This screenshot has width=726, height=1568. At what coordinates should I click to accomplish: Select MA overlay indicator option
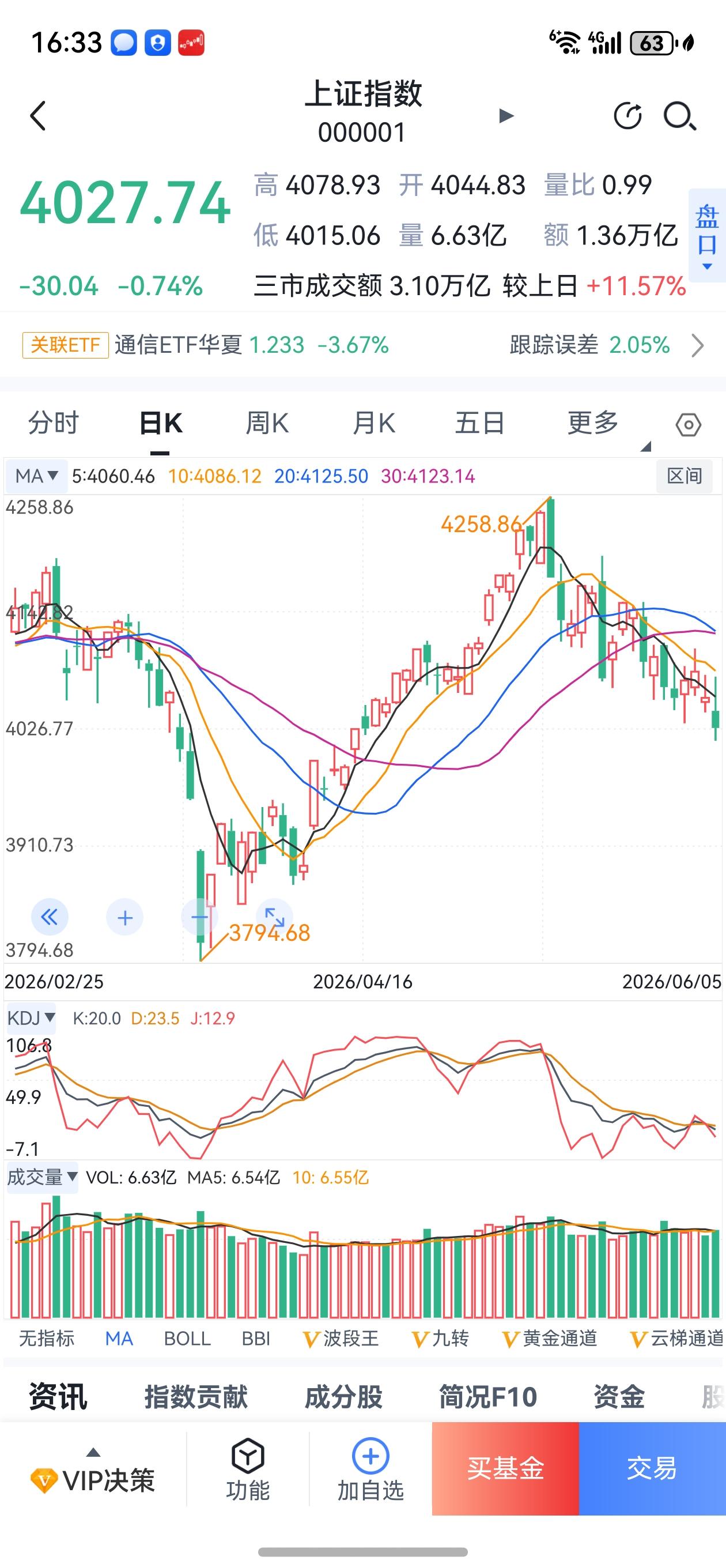[119, 1339]
